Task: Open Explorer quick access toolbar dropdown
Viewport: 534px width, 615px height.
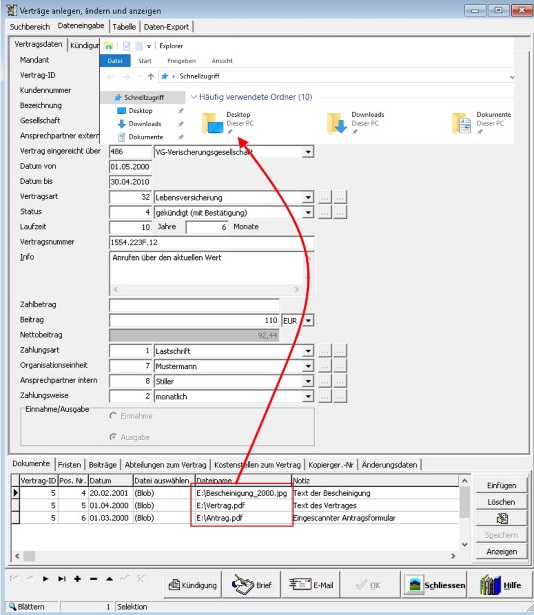Action: coord(149,46)
